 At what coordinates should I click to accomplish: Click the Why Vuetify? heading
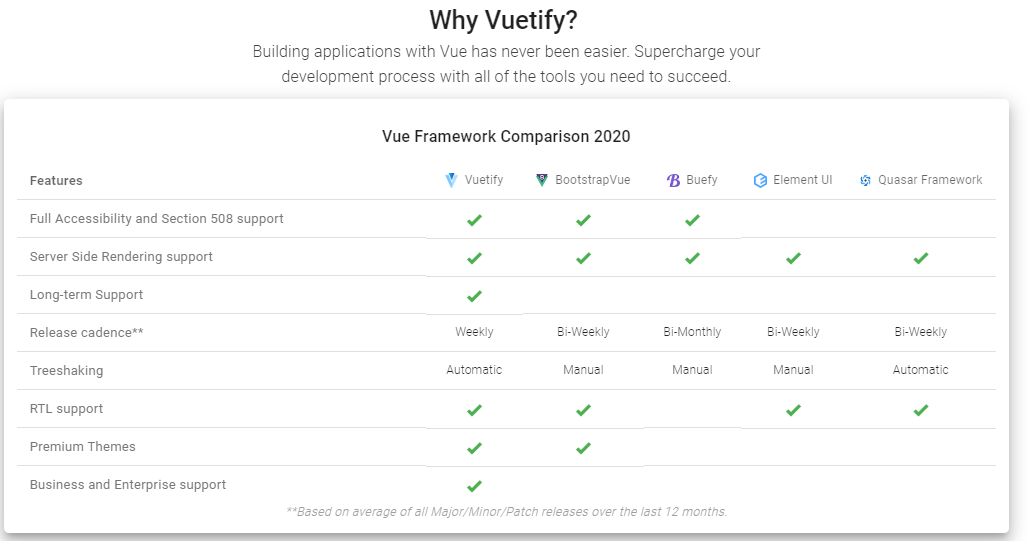[x=505, y=19]
